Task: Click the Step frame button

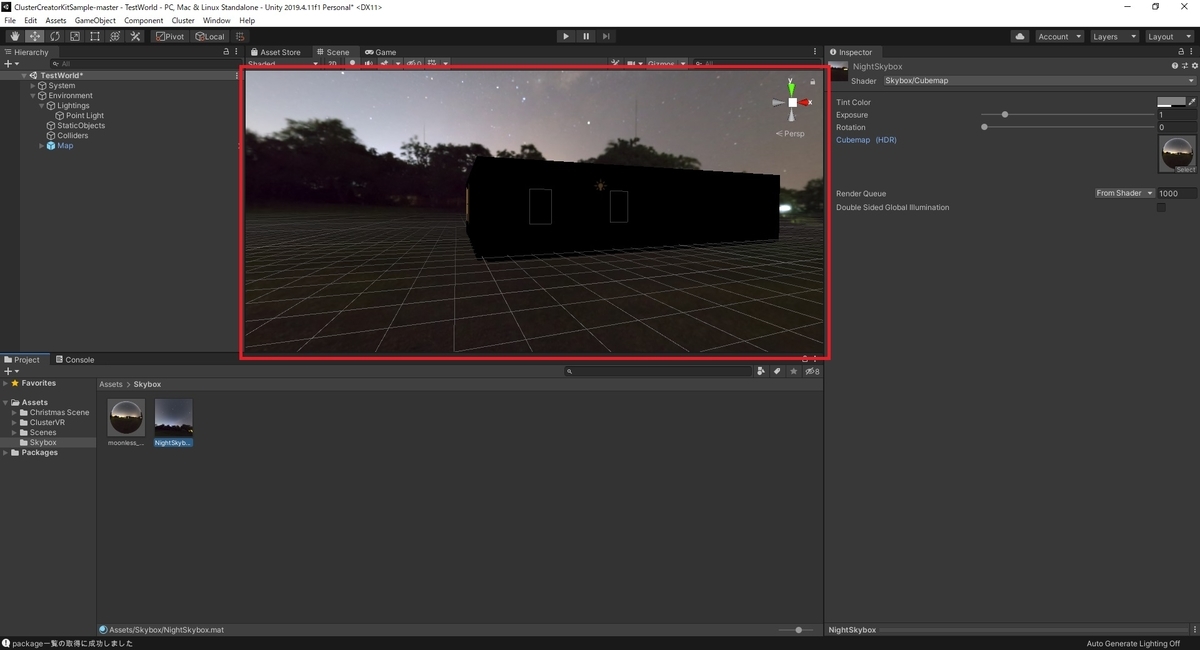Action: click(606, 37)
